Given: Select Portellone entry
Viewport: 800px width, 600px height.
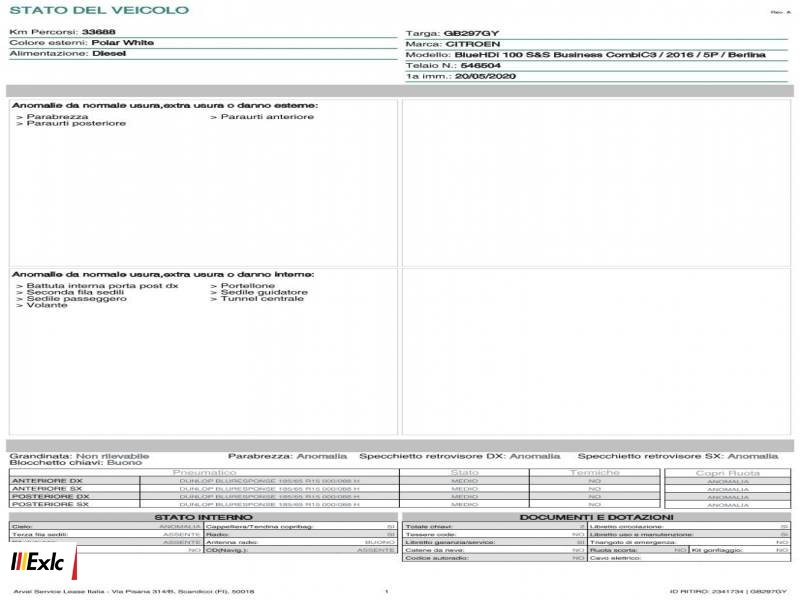Looking at the screenshot, I should pyautogui.click(x=247, y=286).
